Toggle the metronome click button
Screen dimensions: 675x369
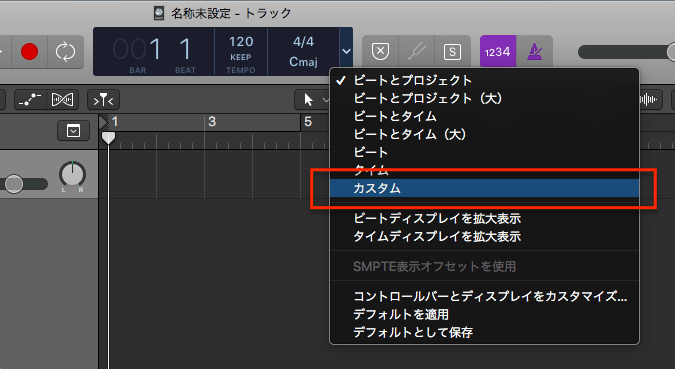coord(534,52)
